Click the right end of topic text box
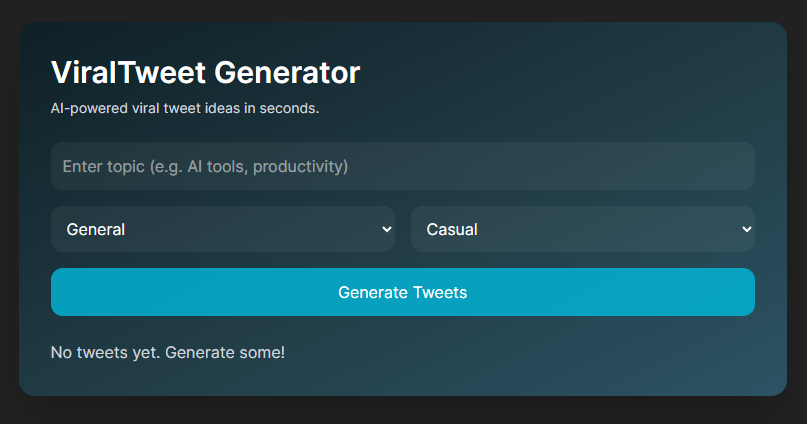This screenshot has width=807, height=424. pos(735,166)
